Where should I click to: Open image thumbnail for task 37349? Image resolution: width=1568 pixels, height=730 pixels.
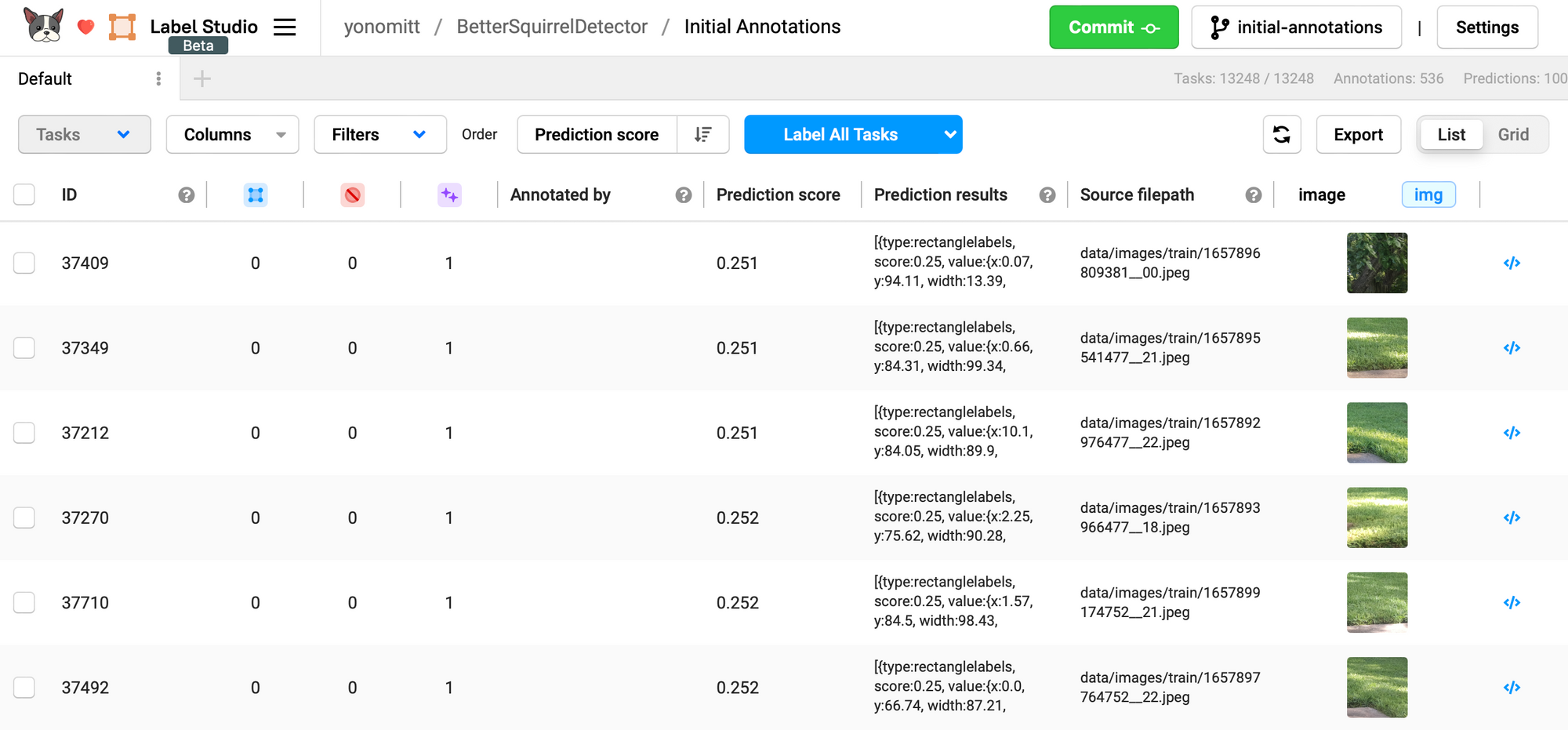pyautogui.click(x=1377, y=347)
